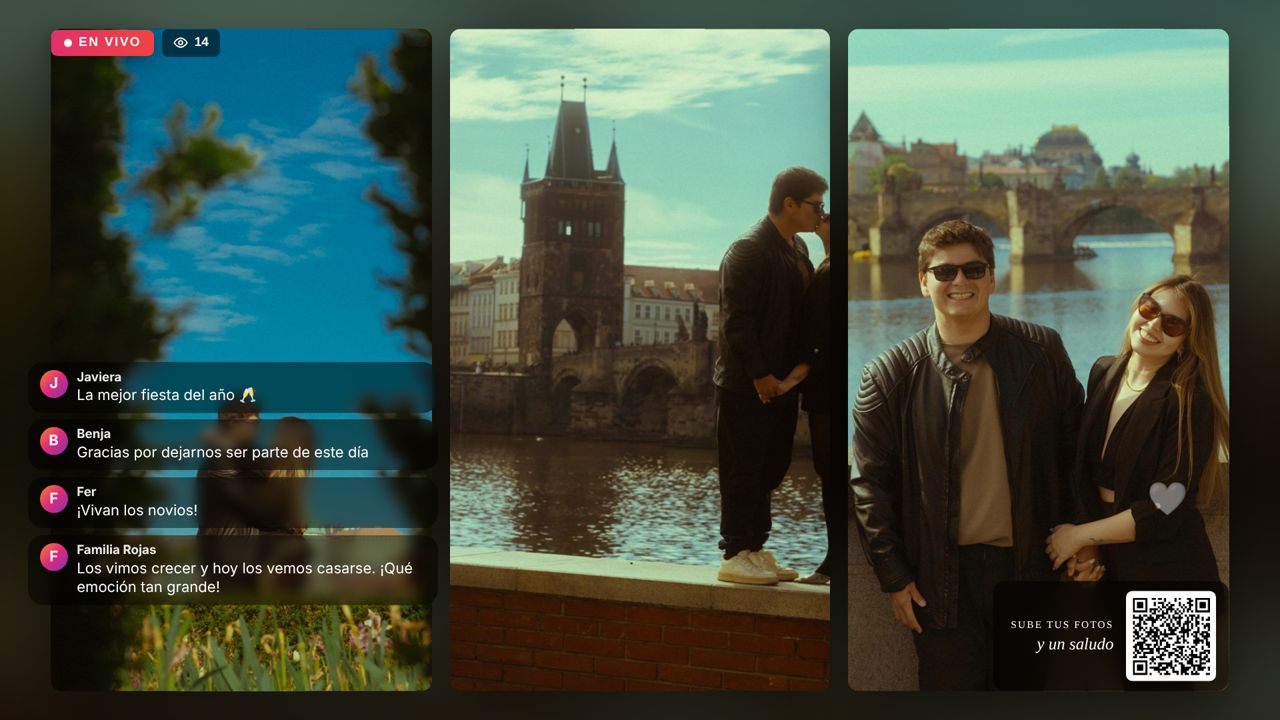Click Fer's F avatar

pos(54,499)
